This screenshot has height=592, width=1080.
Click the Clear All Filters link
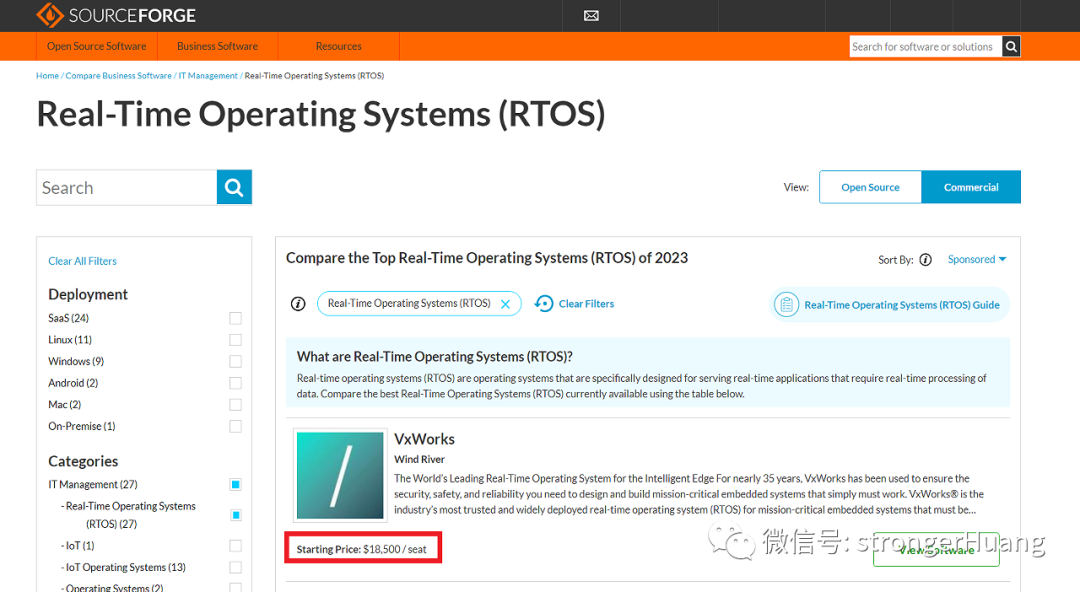82,260
